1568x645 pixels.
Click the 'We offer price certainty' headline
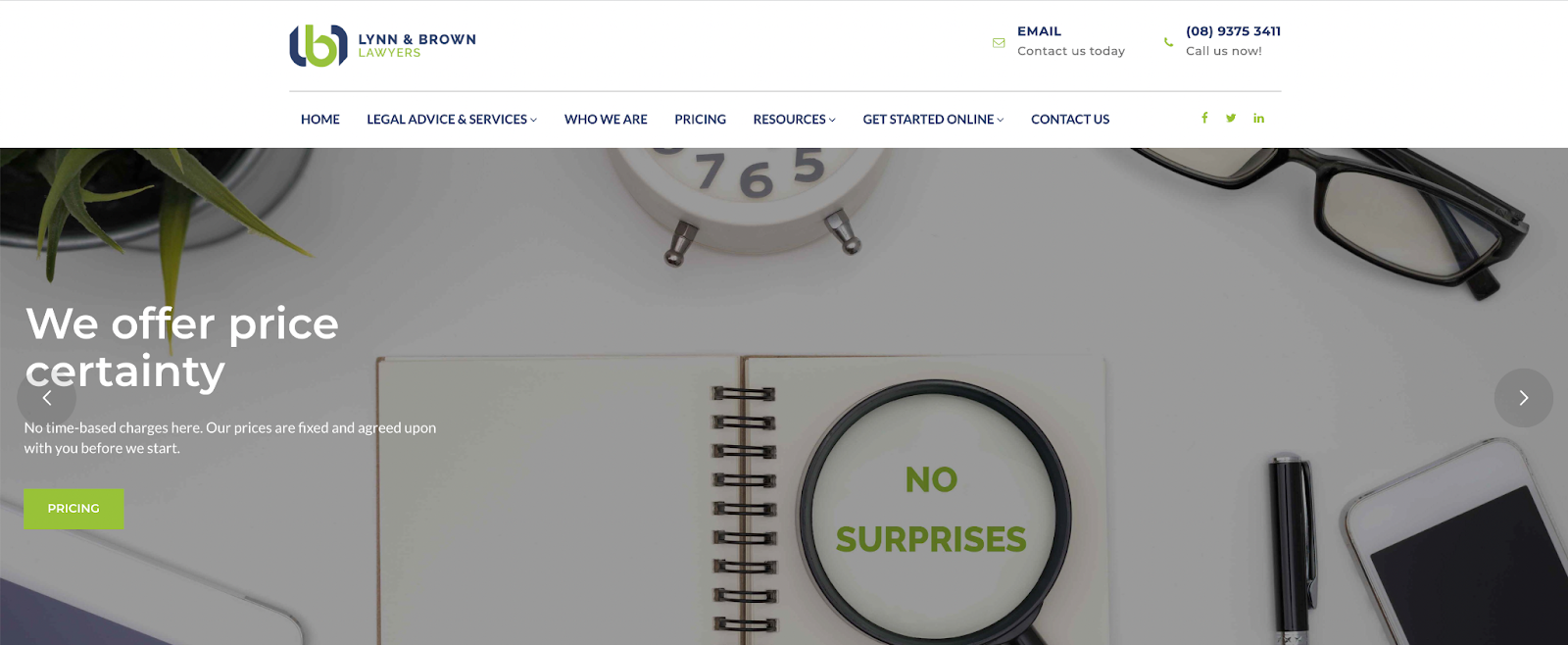pos(182,347)
